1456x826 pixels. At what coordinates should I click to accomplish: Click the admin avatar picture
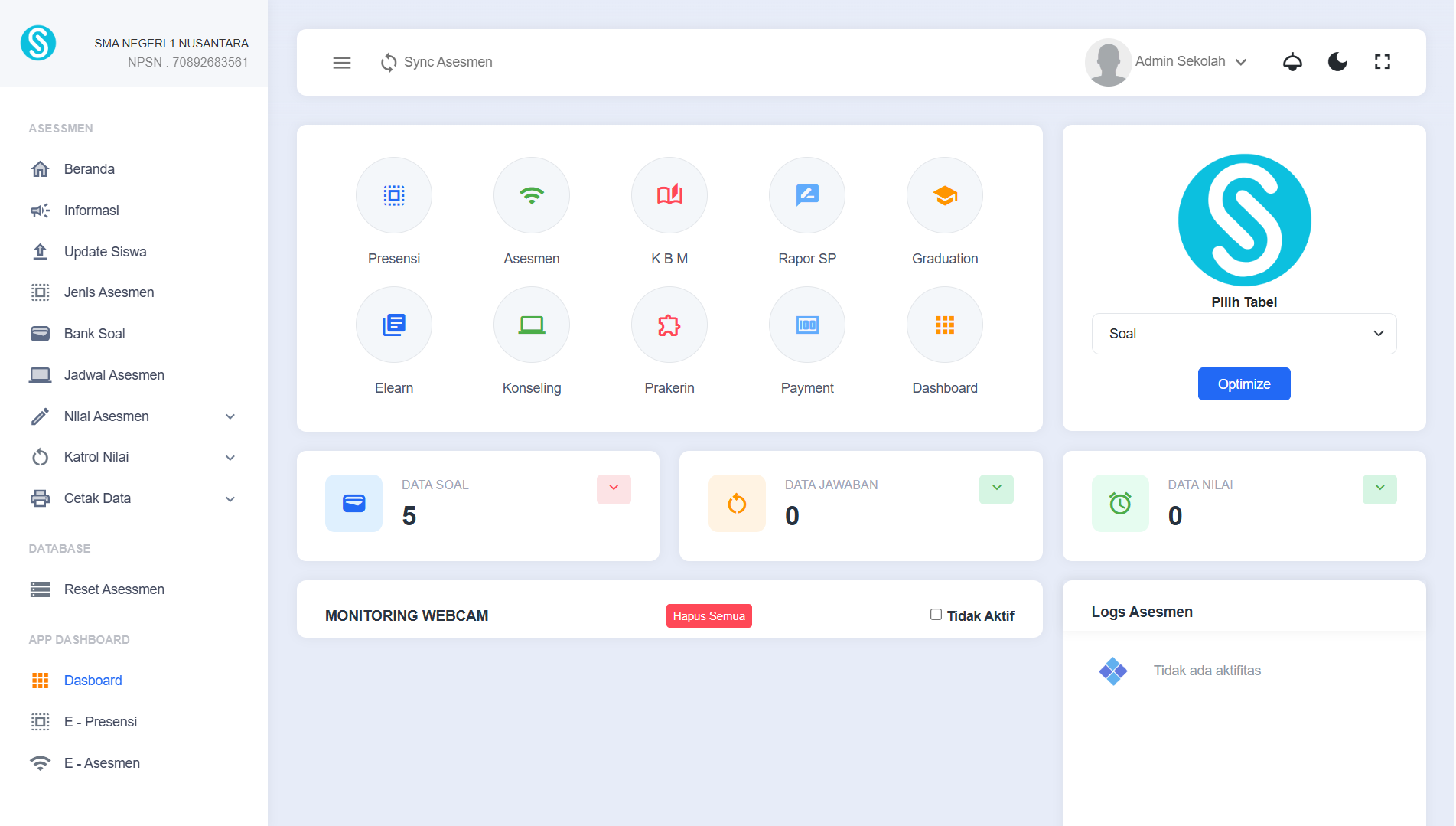pos(1109,62)
